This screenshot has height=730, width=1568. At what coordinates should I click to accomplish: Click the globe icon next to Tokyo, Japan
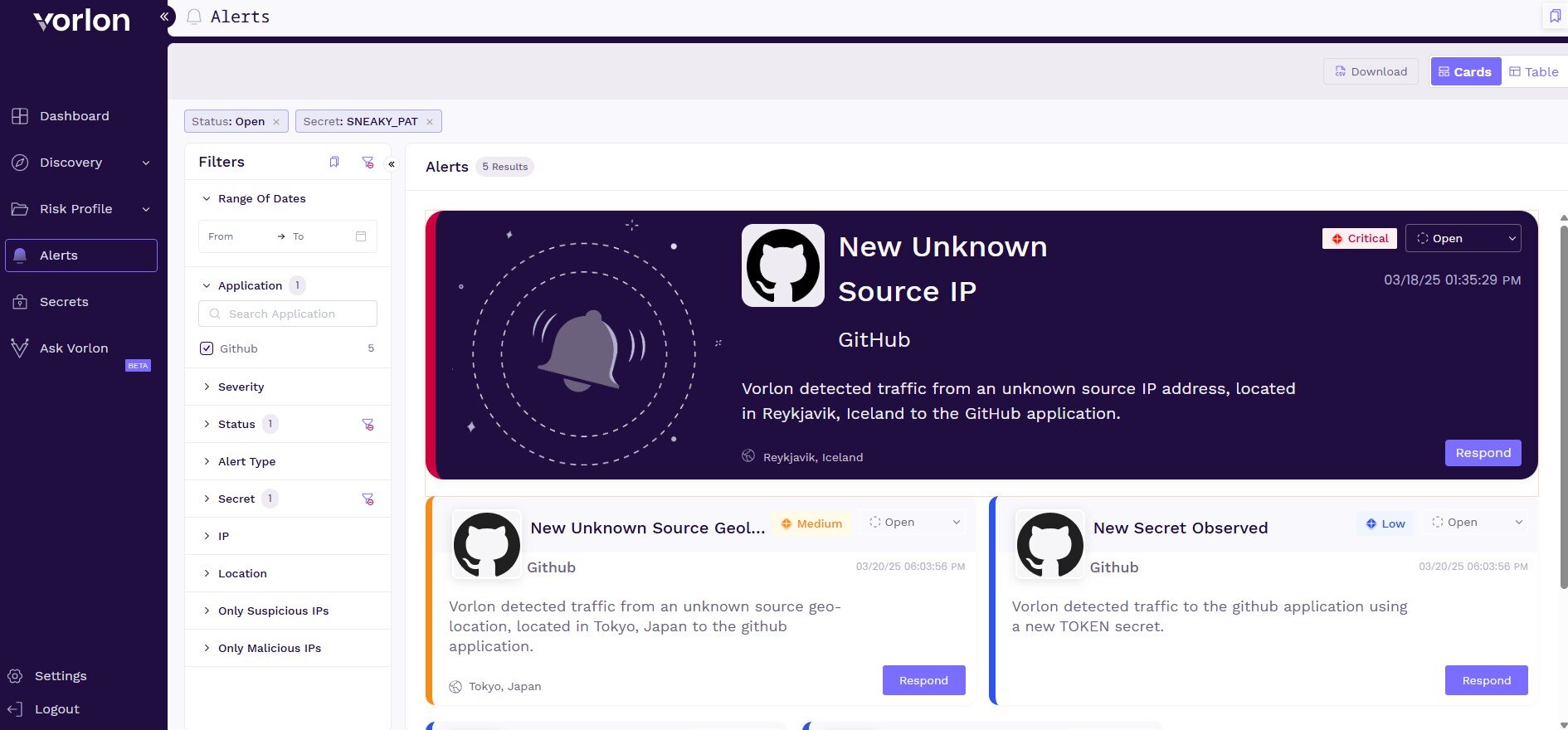click(455, 687)
